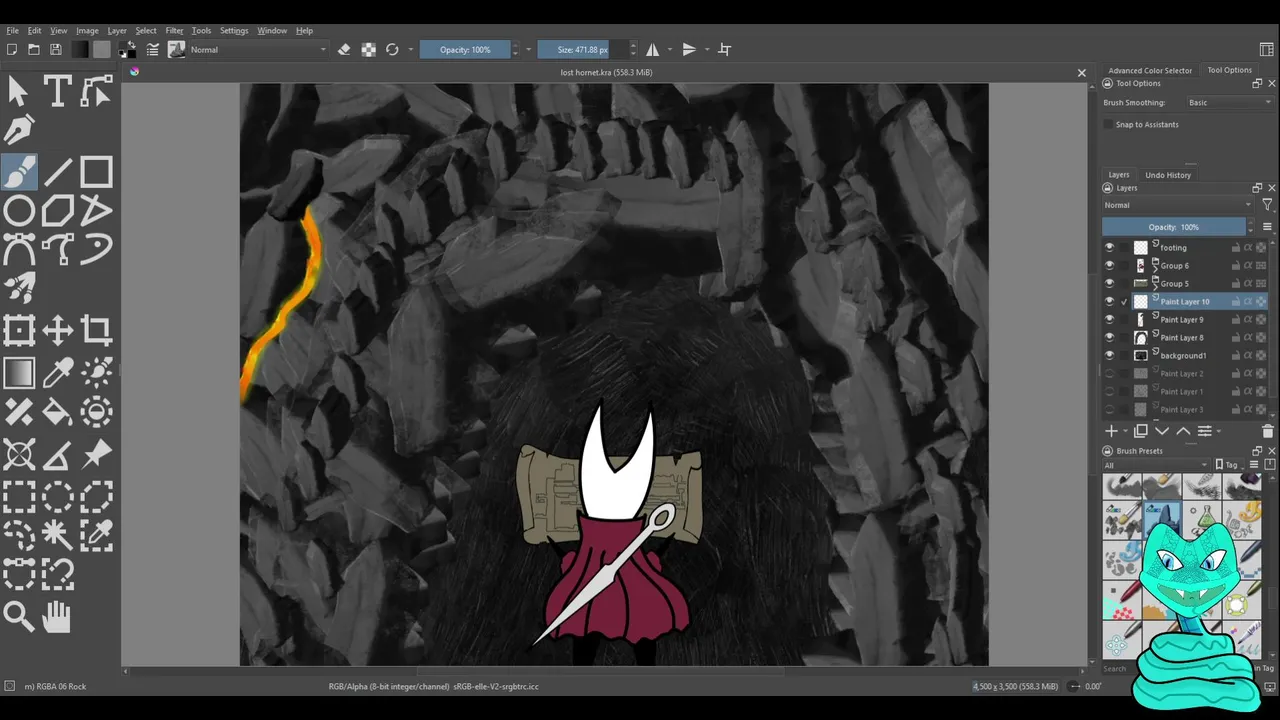Open layer properties dropdown arrow
The height and width of the screenshot is (720, 1280).
1219,431
